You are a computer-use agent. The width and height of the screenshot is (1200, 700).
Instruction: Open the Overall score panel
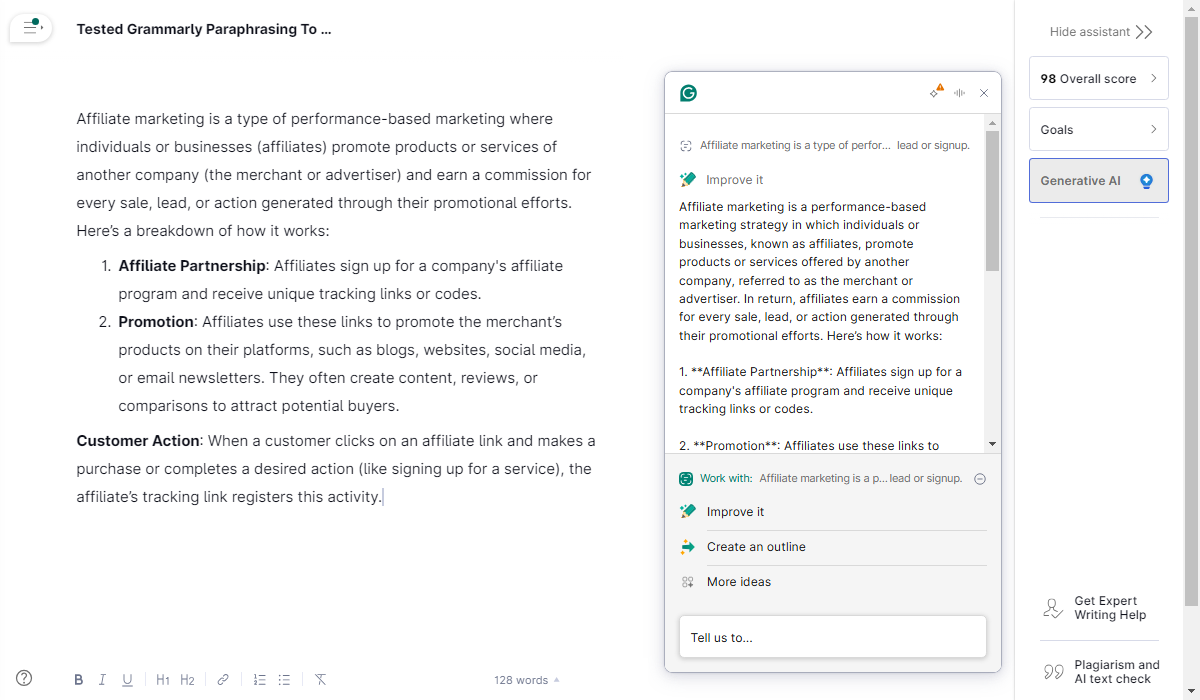1098,79
